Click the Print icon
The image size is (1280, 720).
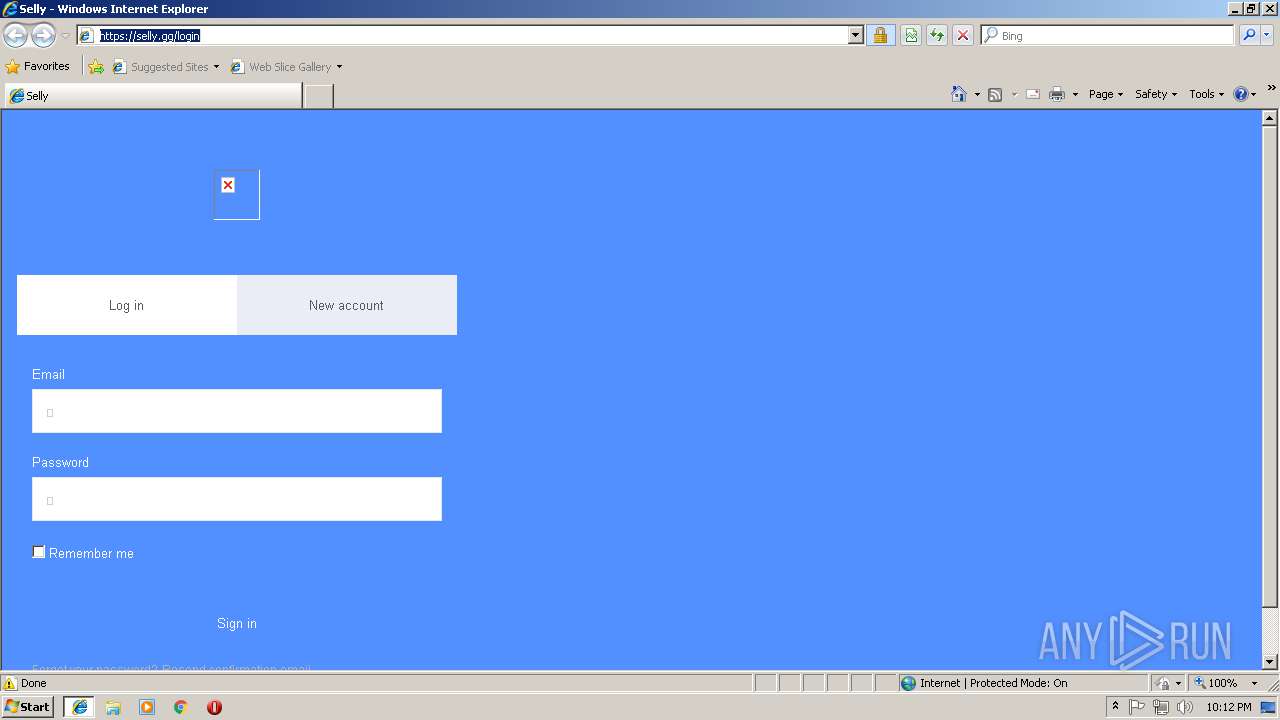tap(1057, 94)
